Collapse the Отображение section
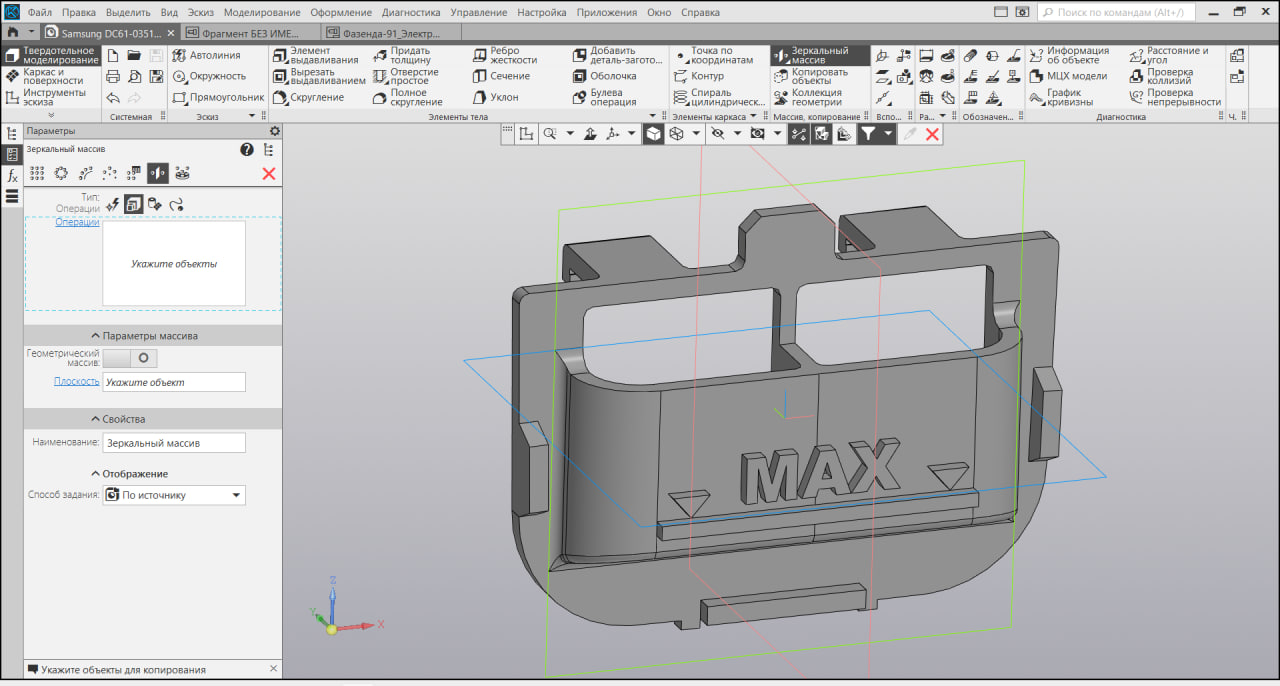 pos(129,474)
